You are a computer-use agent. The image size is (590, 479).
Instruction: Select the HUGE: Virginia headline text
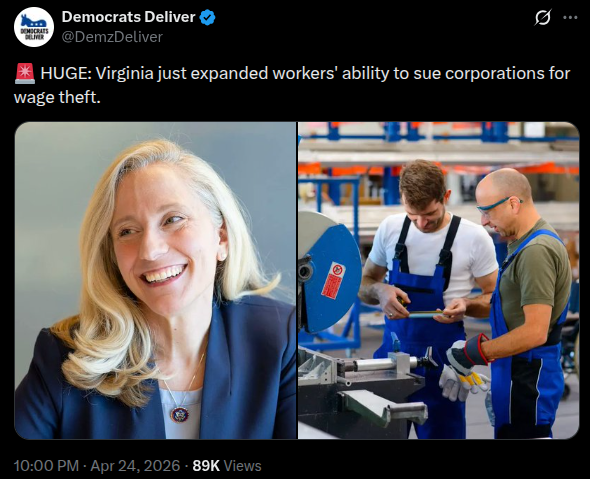pyautogui.click(x=305, y=73)
